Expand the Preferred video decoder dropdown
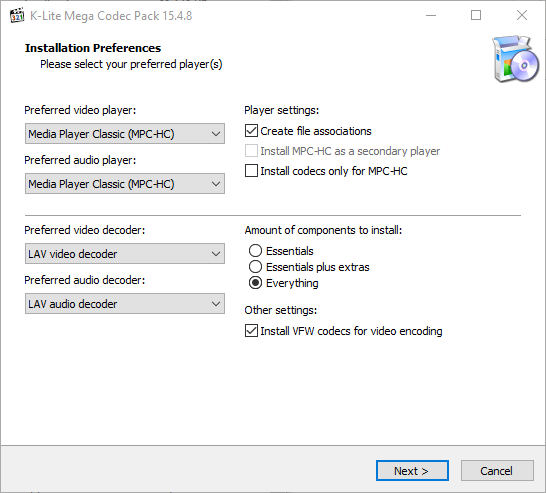 (x=125, y=253)
